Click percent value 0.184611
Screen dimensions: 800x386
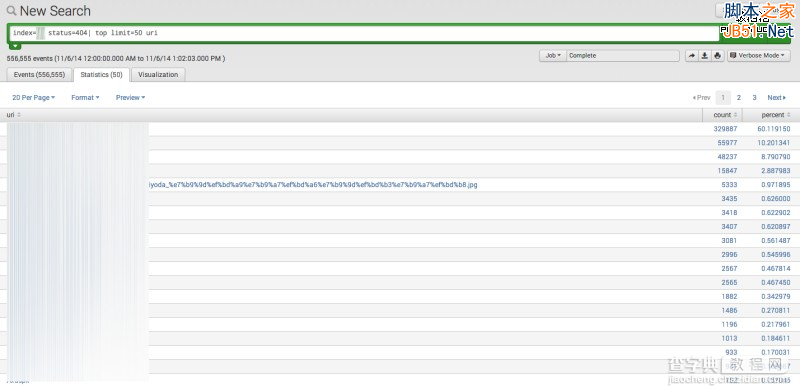(776, 338)
